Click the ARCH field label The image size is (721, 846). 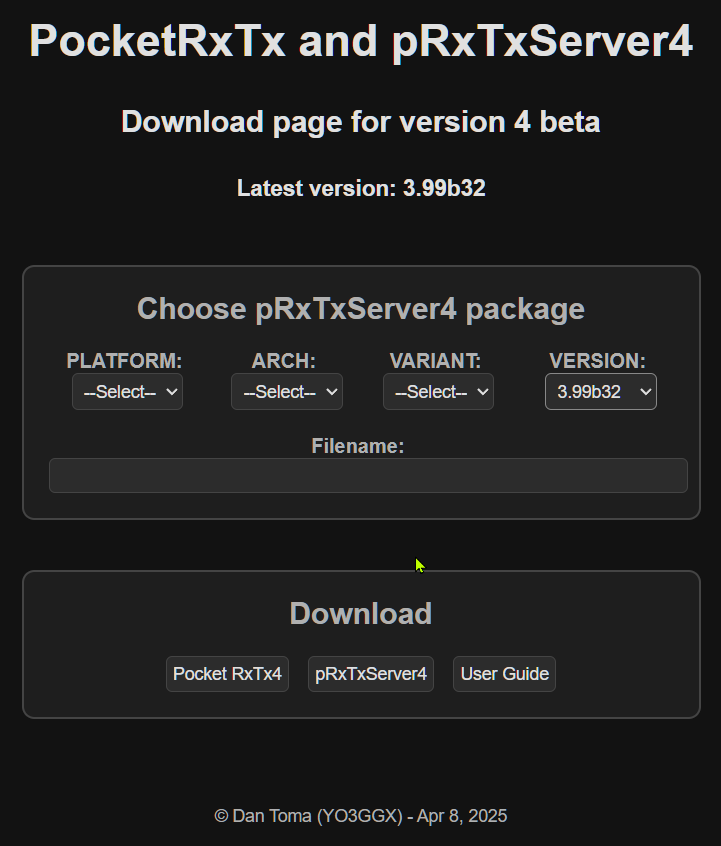[284, 361]
